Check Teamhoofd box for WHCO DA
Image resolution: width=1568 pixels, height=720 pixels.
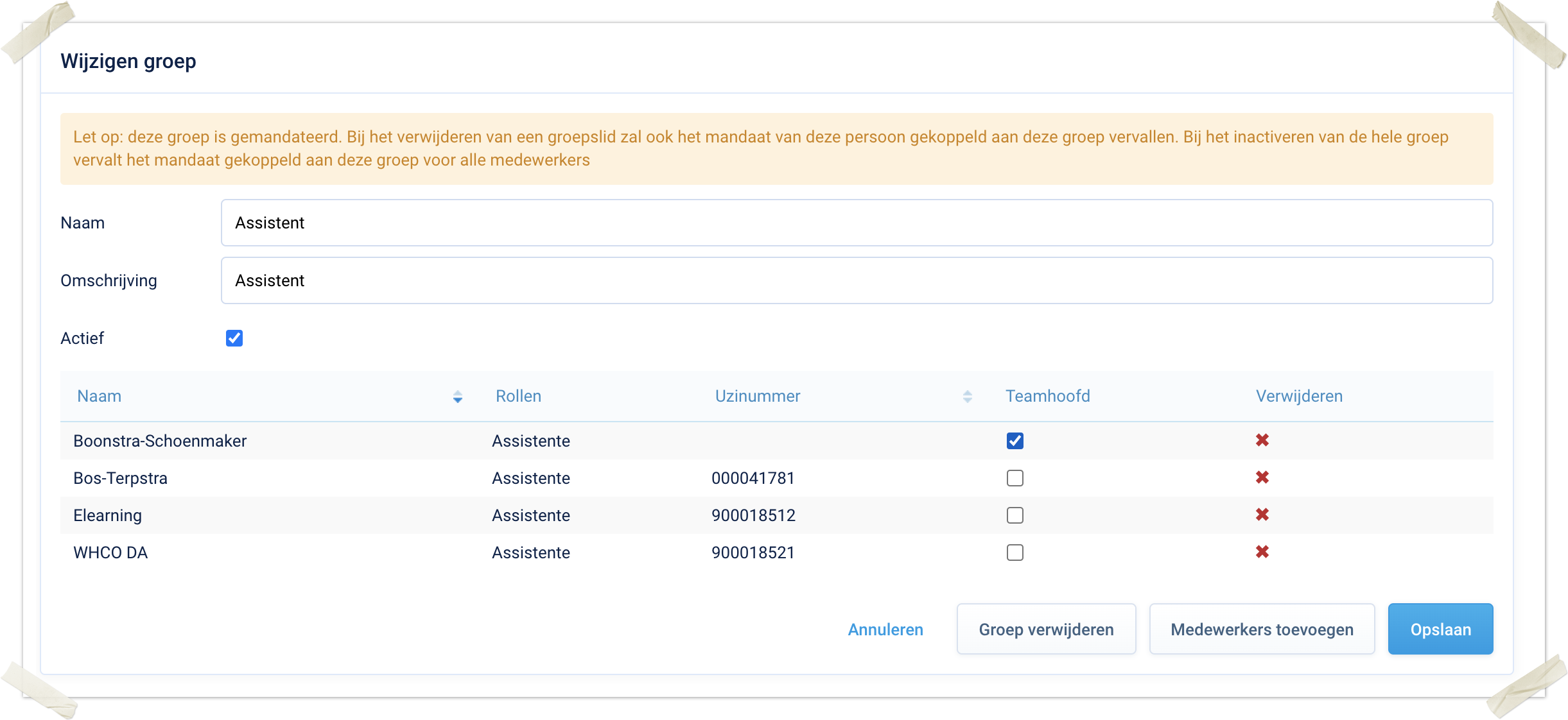tap(1015, 553)
